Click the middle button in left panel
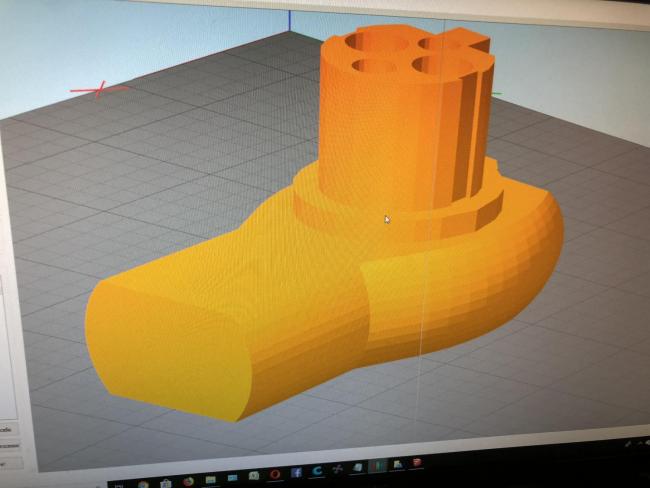The width and height of the screenshot is (650, 488). (x=8, y=446)
